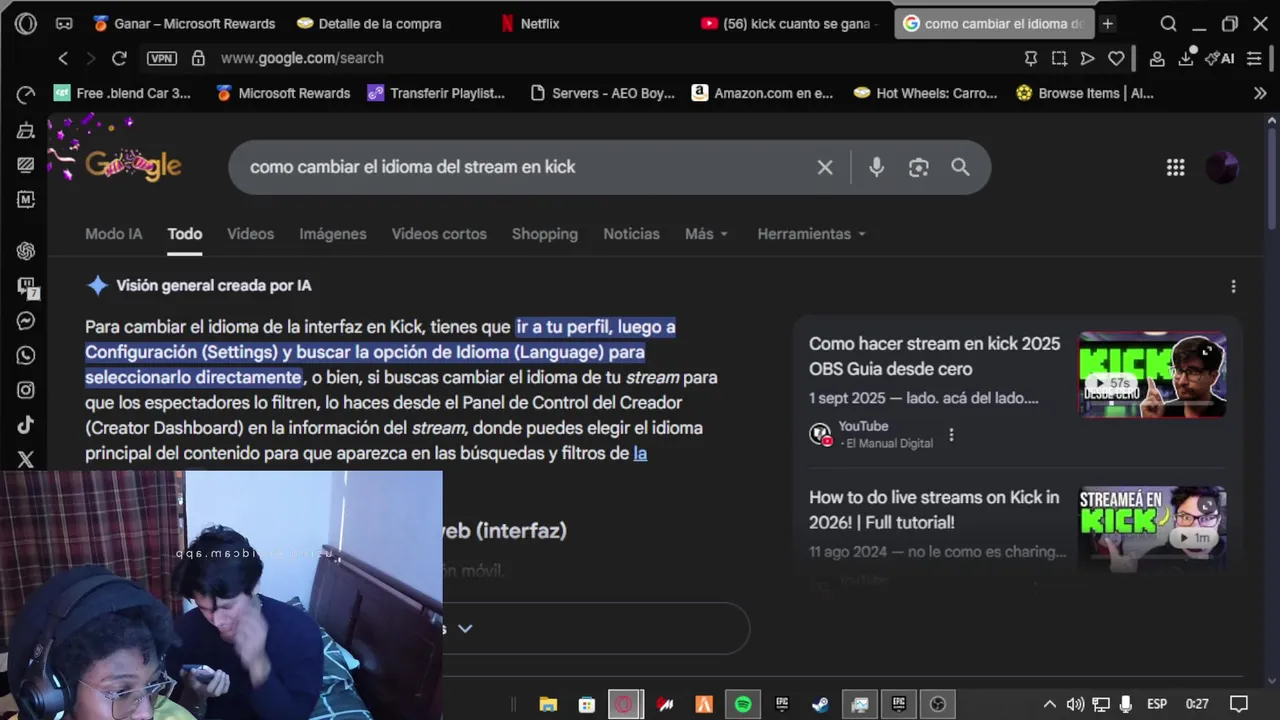1280x720 pixels.
Task: Open the Easy Setup sliders icon
Action: coord(1254,58)
